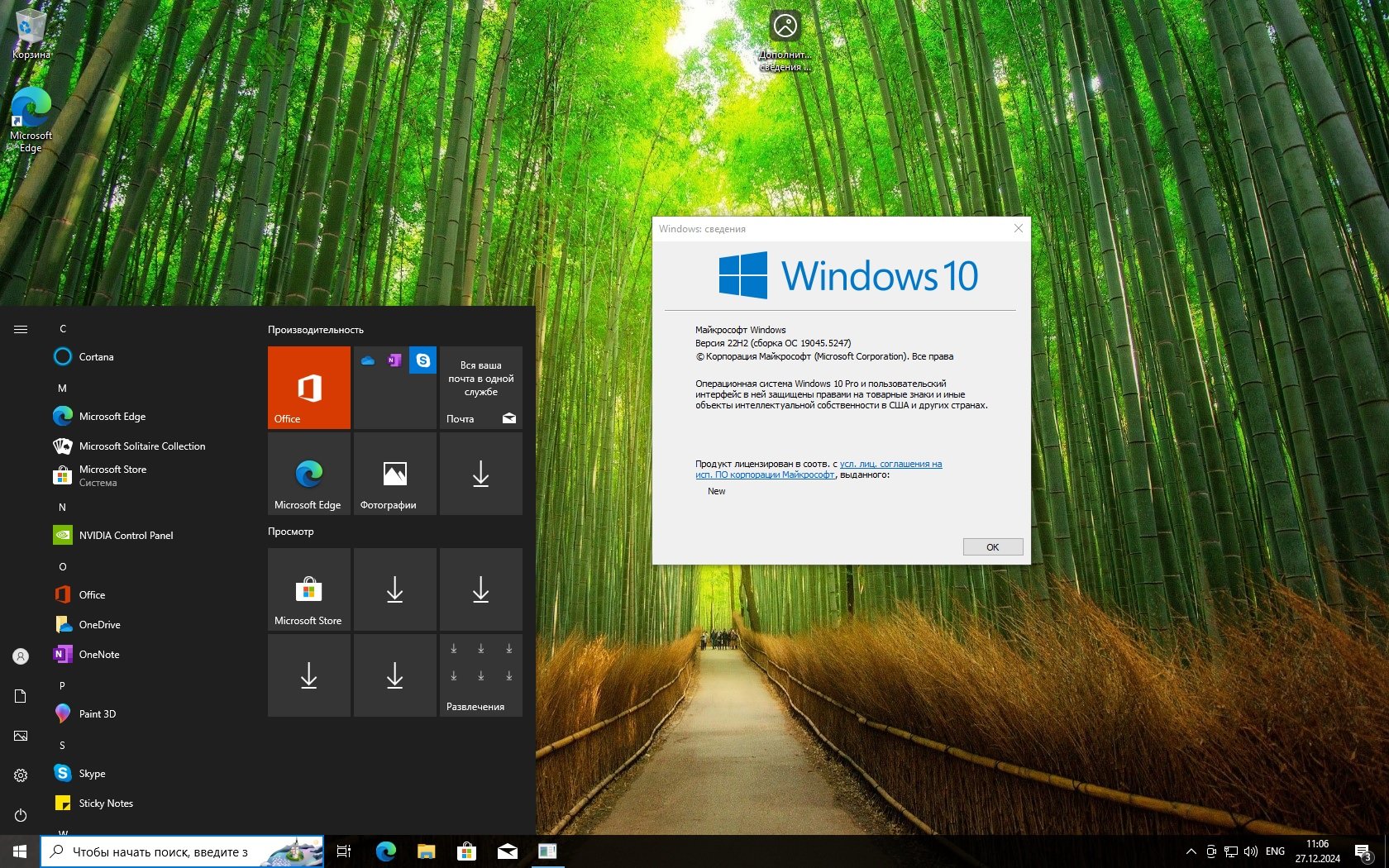The height and width of the screenshot is (868, 1389).
Task: Expand the Start menu hamburger navigation
Action: click(21, 330)
